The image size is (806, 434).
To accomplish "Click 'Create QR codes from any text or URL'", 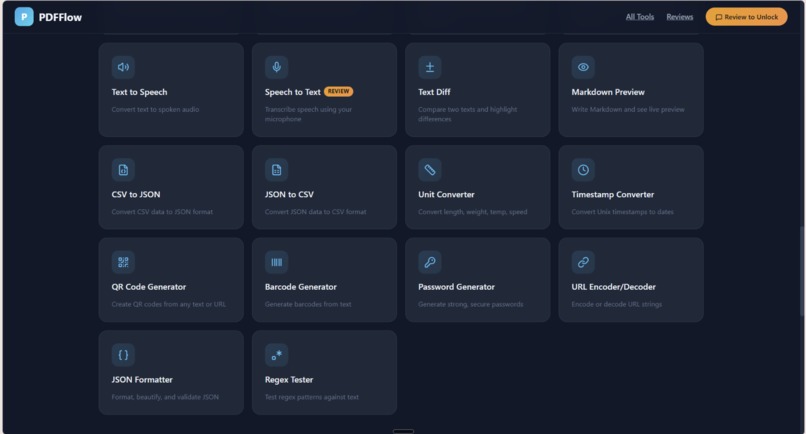I will click(x=169, y=304).
